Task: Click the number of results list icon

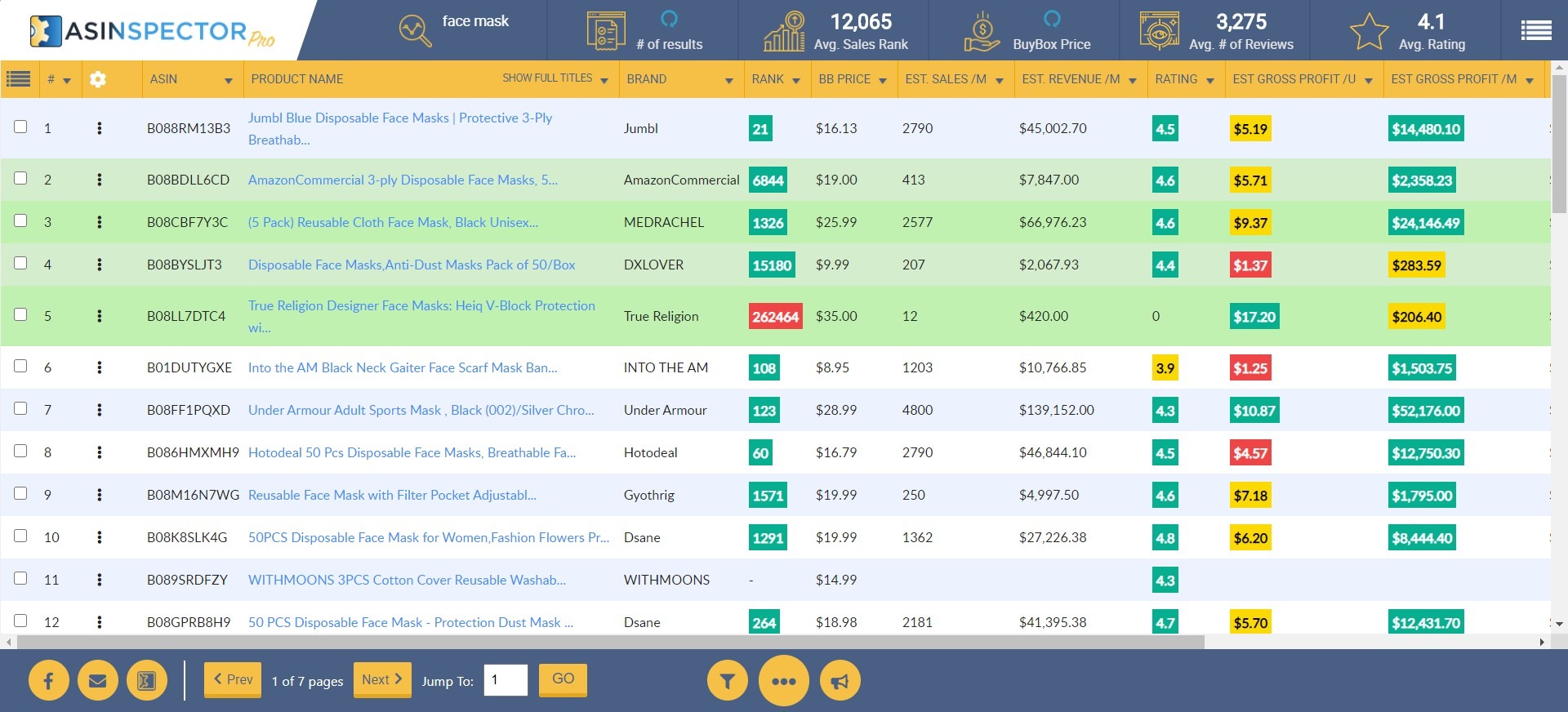Action: (606, 31)
